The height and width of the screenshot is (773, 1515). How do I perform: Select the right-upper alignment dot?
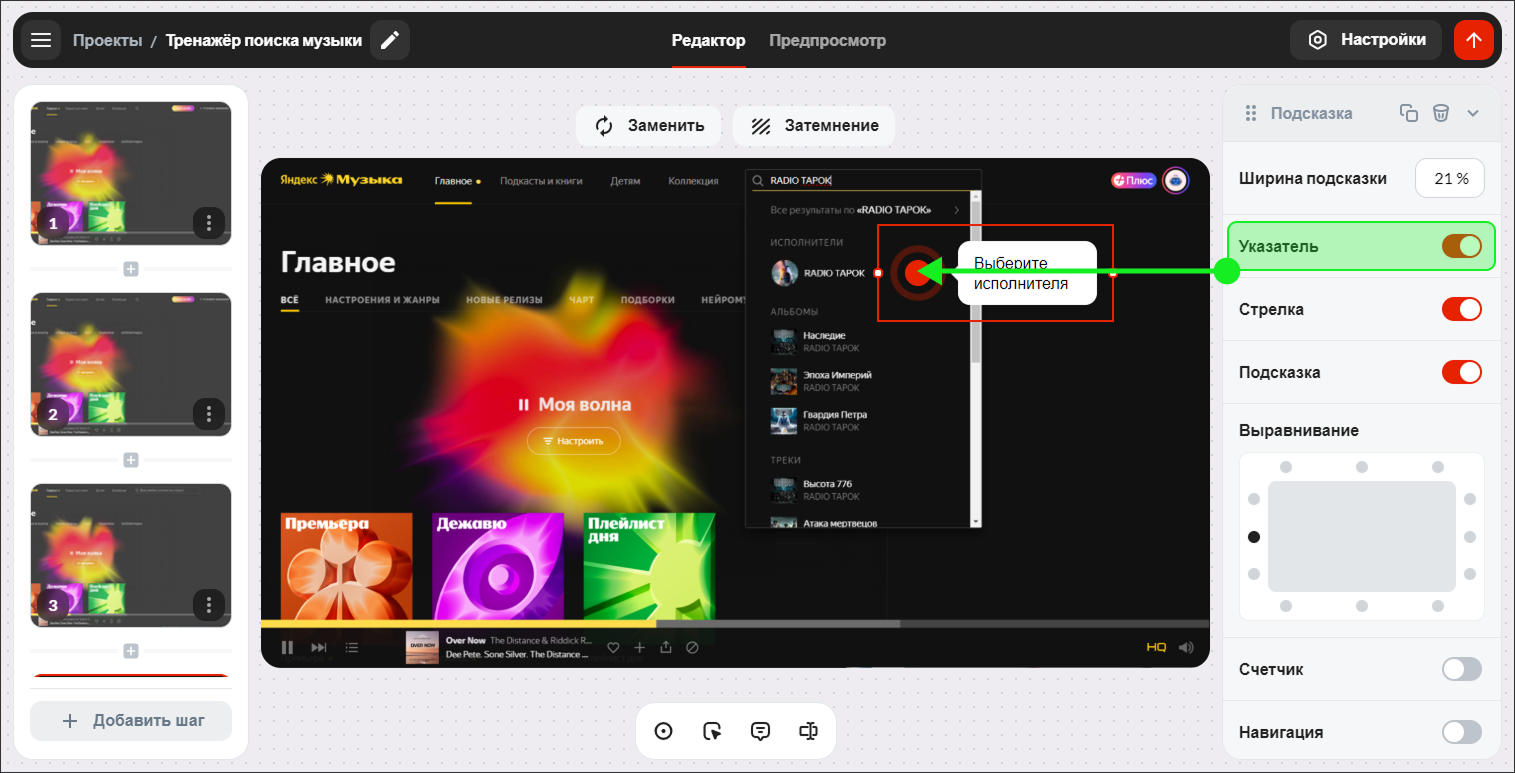(x=1470, y=499)
